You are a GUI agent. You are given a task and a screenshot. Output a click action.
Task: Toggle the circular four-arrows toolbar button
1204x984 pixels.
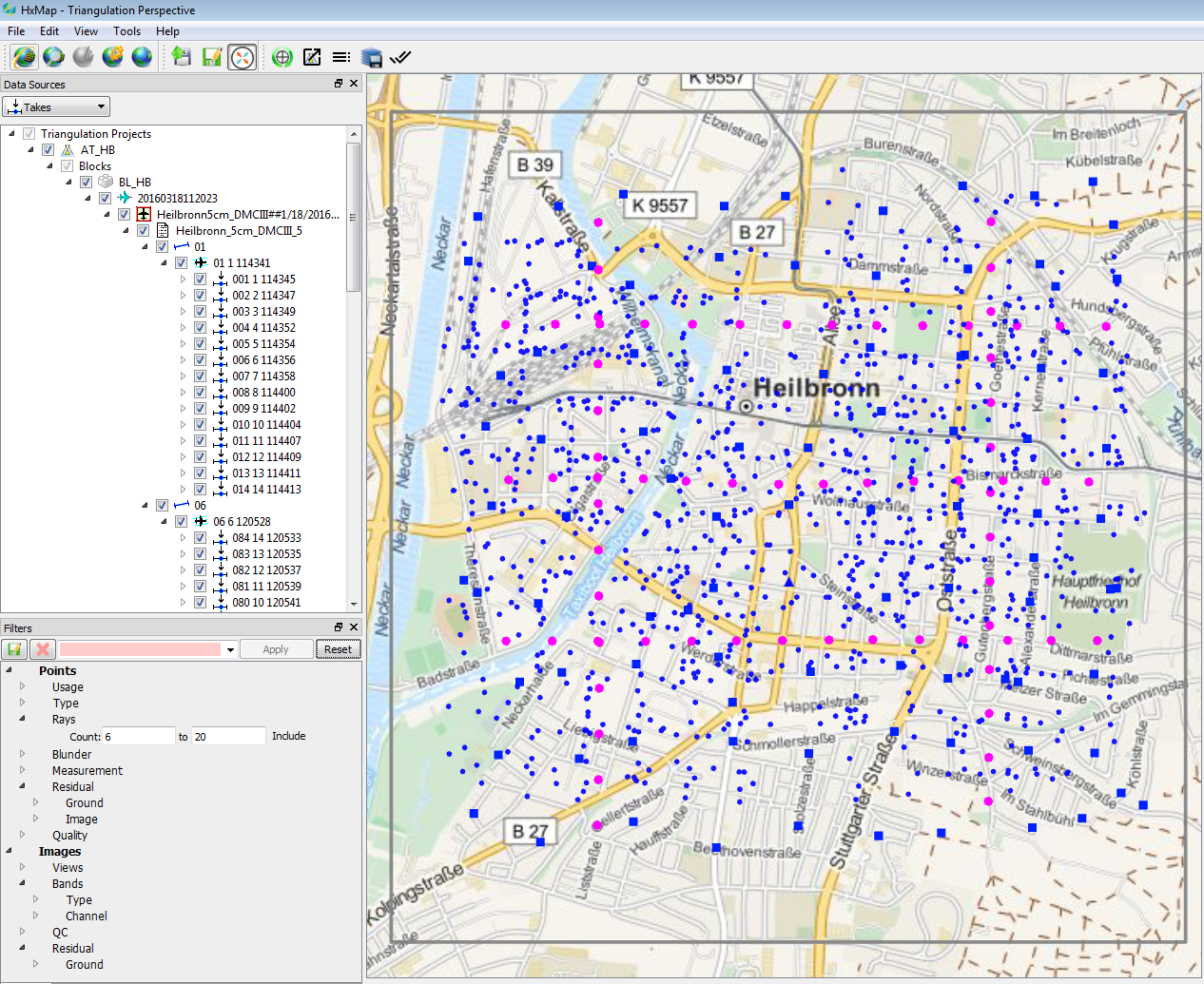[x=242, y=57]
